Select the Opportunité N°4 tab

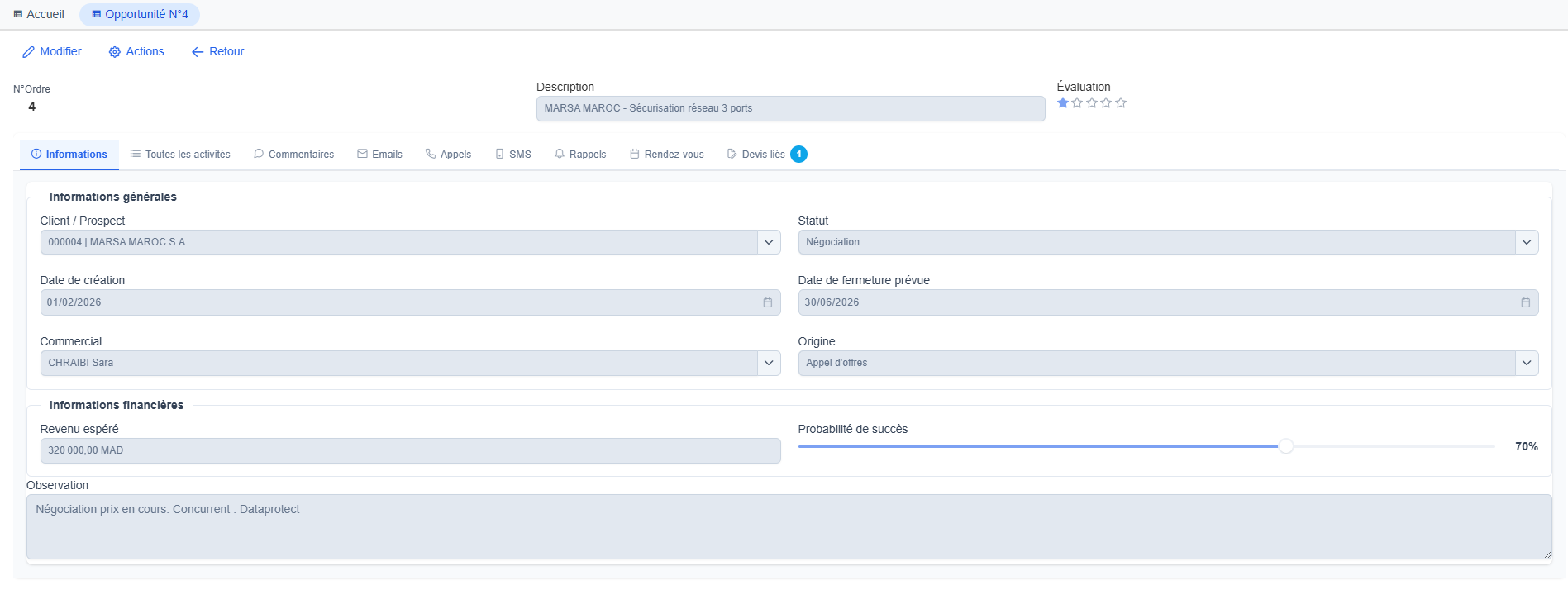(140, 14)
